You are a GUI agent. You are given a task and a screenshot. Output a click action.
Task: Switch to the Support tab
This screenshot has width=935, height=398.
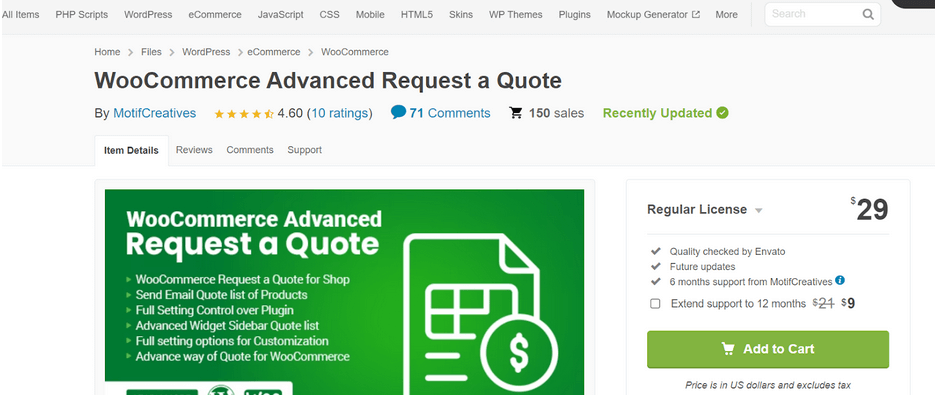click(x=304, y=150)
